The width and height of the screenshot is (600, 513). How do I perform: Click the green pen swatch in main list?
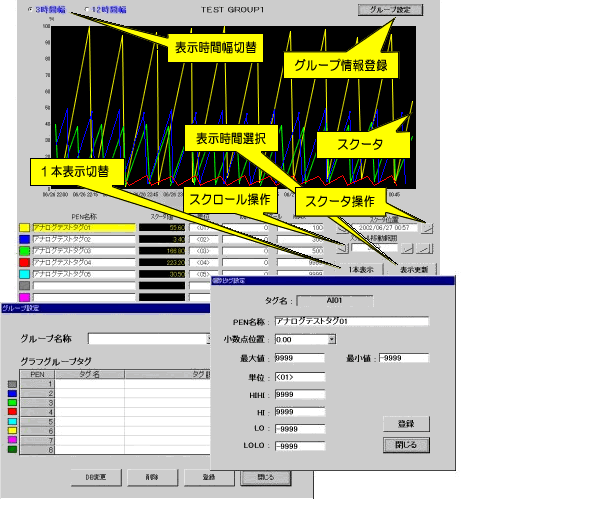click(x=25, y=251)
